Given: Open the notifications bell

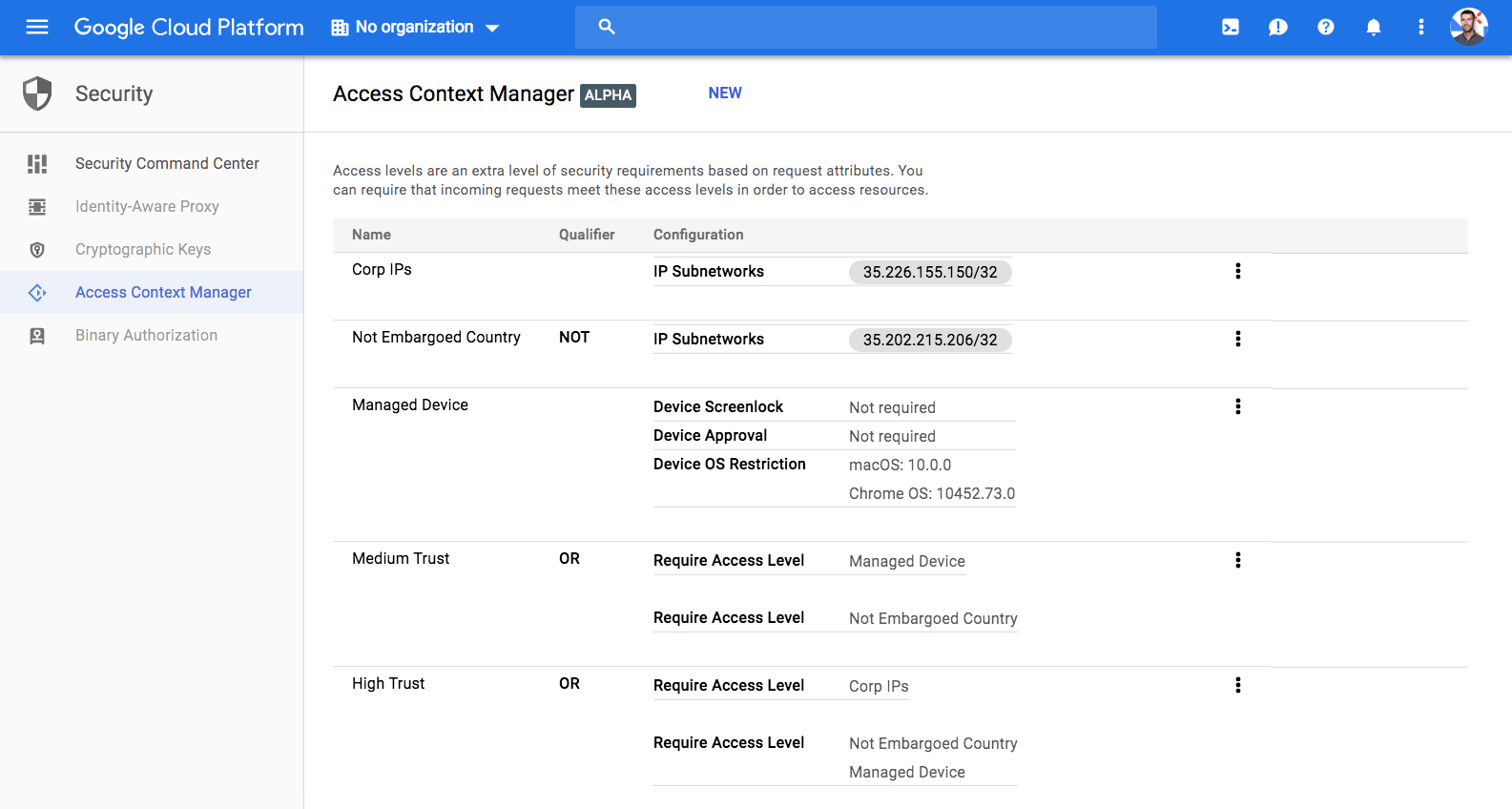Looking at the screenshot, I should pyautogui.click(x=1374, y=27).
